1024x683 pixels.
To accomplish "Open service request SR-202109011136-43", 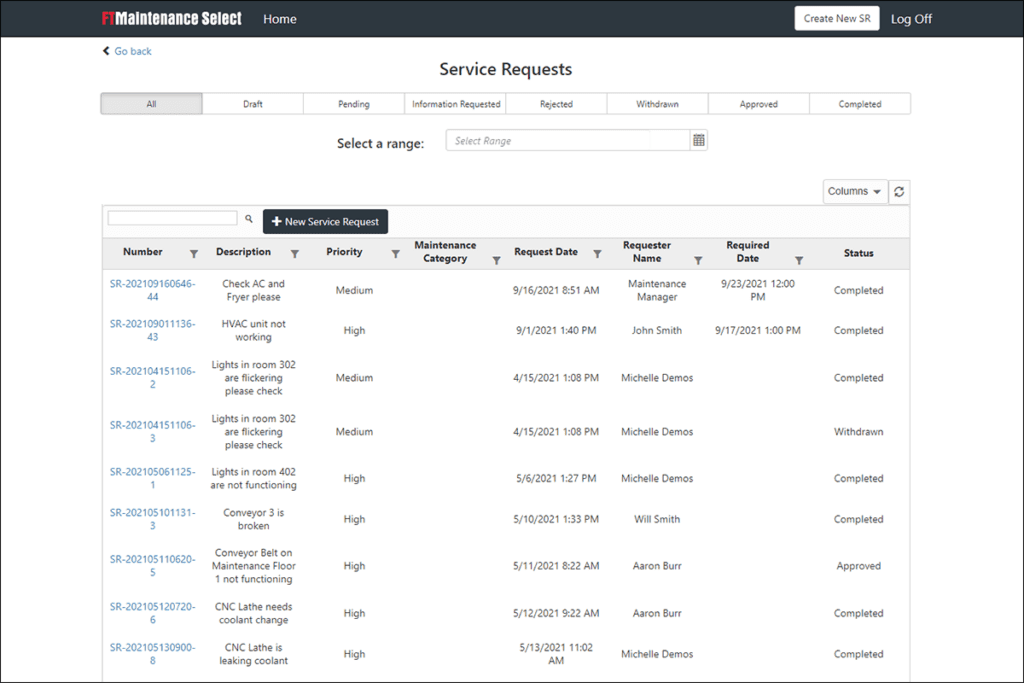I will 152,330.
